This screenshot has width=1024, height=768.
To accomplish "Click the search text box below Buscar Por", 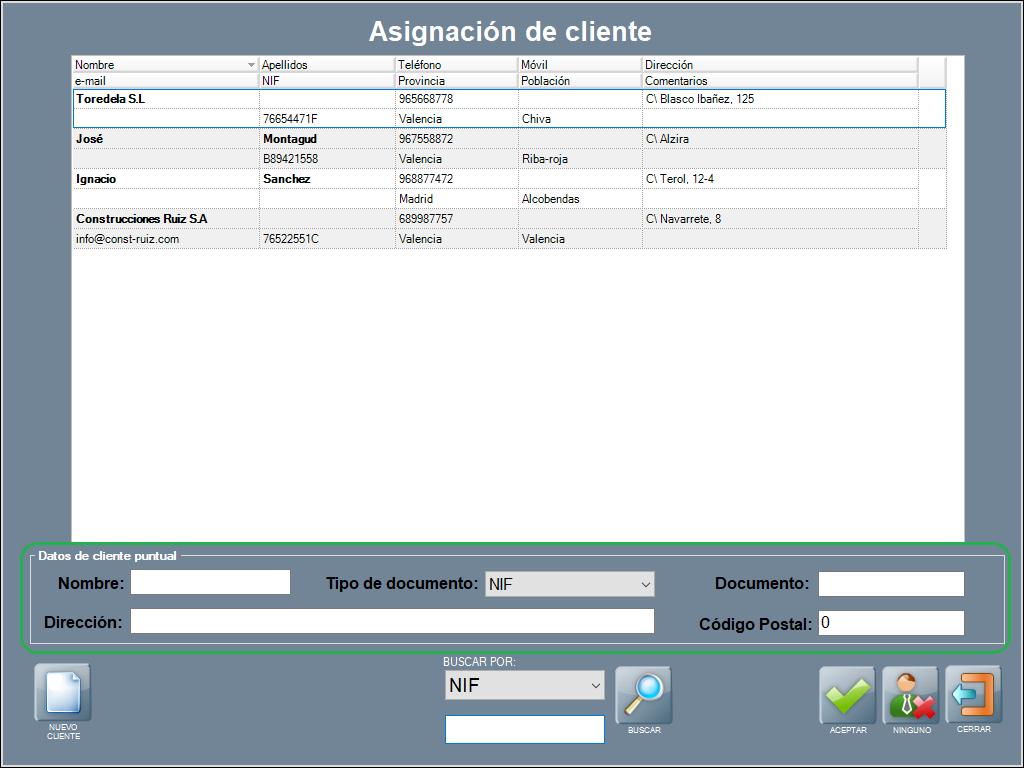I will pos(524,730).
